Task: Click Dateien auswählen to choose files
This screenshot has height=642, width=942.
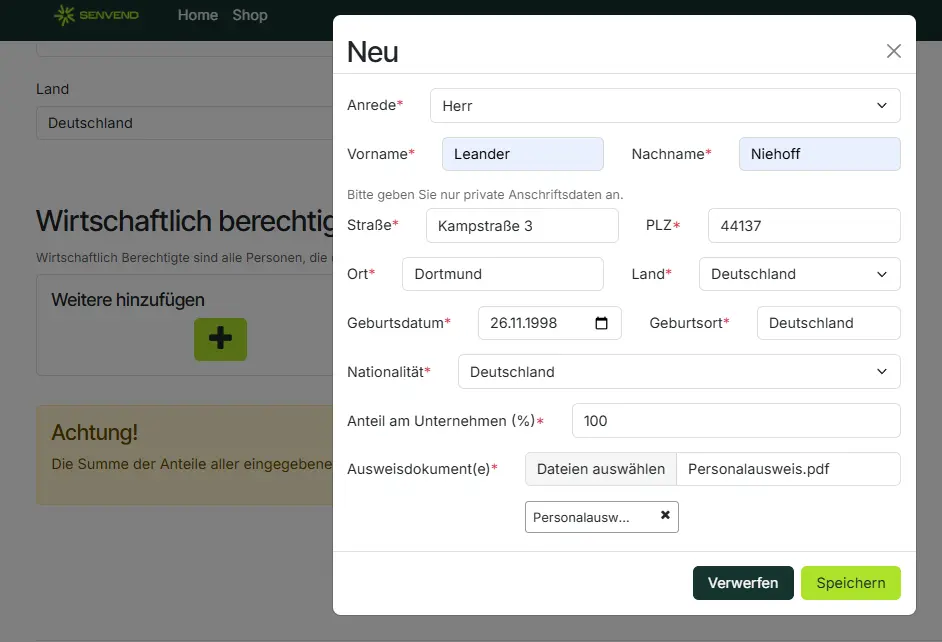Action: 601,469
